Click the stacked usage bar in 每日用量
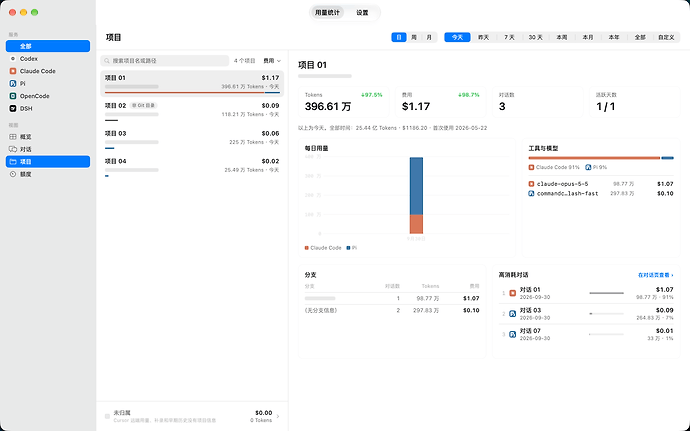Image resolution: width=690 pixels, height=431 pixels. pyautogui.click(x=416, y=195)
